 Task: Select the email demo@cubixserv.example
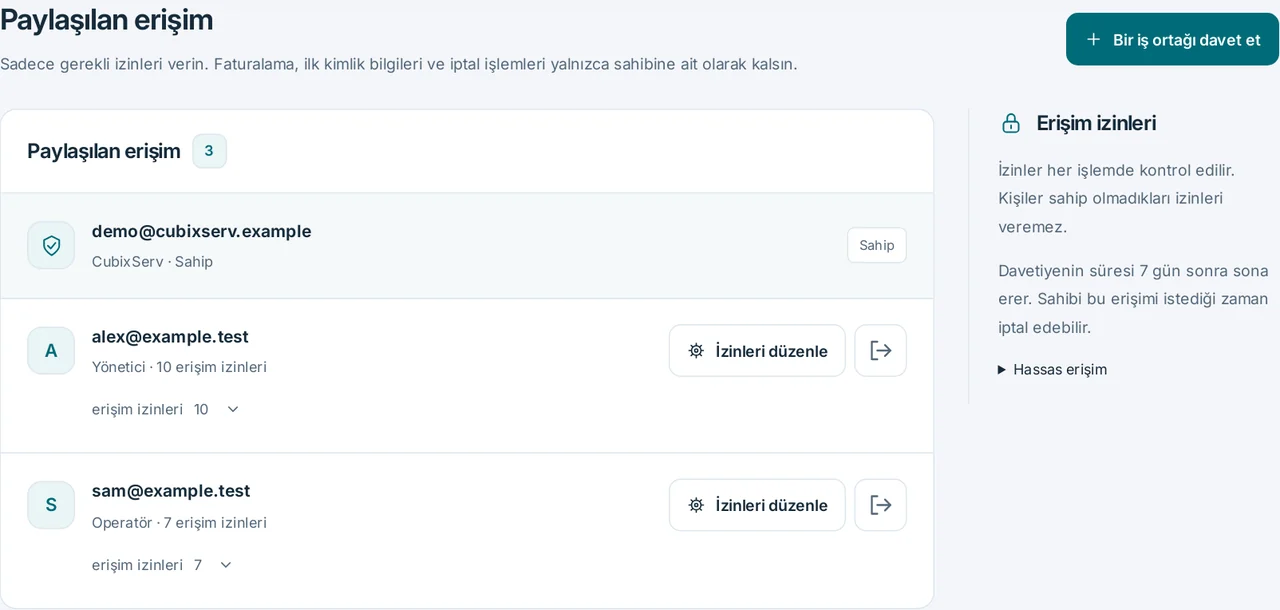coord(202,231)
